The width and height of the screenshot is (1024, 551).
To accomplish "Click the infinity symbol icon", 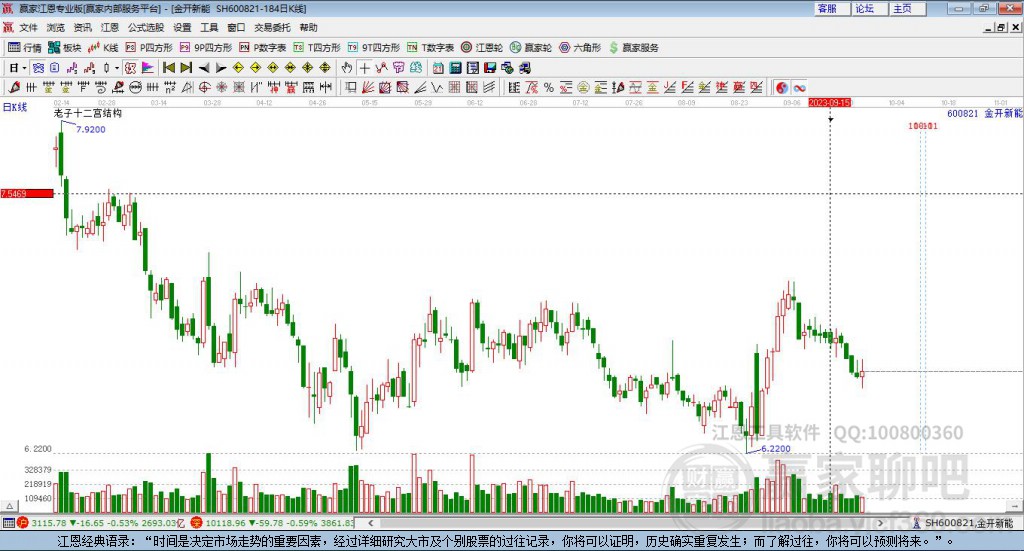I will coord(799,87).
